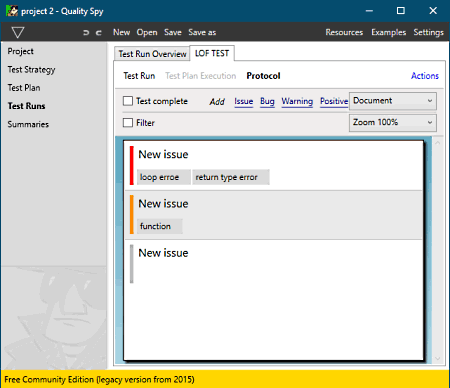450x388 pixels.
Task: Click New in the toolbar
Action: pos(121,32)
